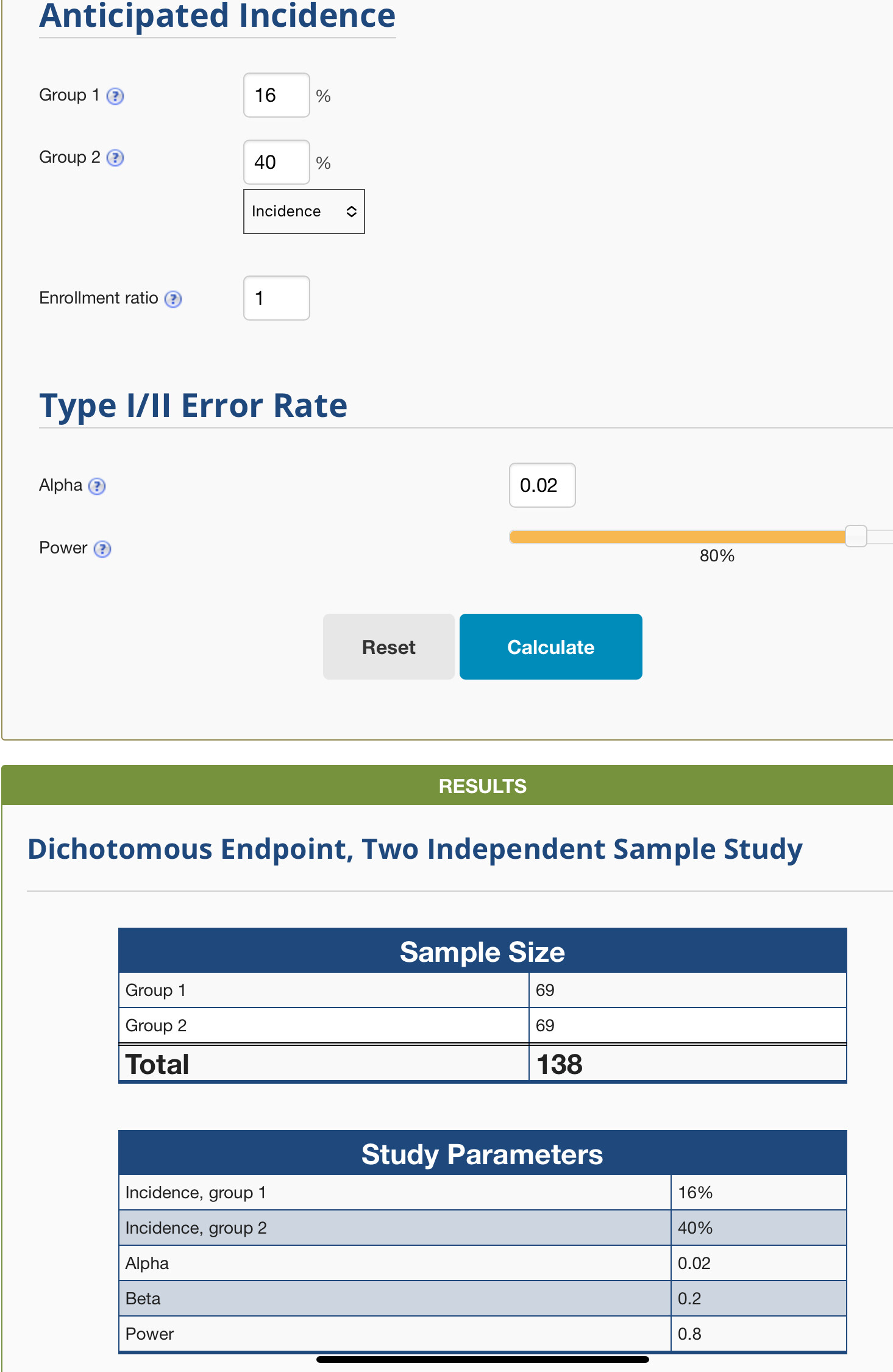Click the Incidence dropdown arrows
This screenshot has width=893, height=1372.
point(352,211)
